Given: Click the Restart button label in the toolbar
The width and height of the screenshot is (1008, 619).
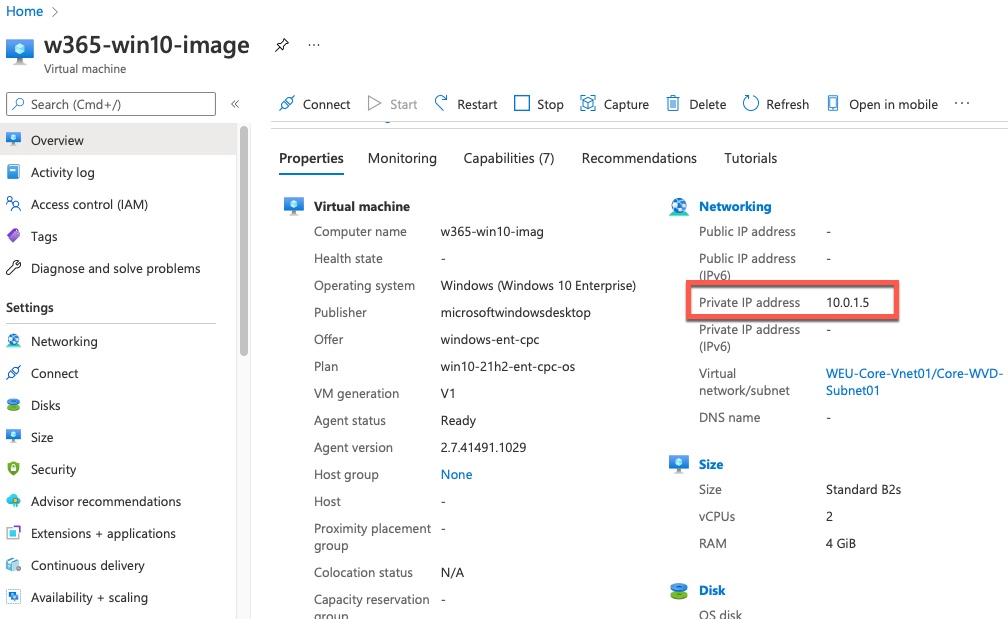Looking at the screenshot, I should [477, 104].
